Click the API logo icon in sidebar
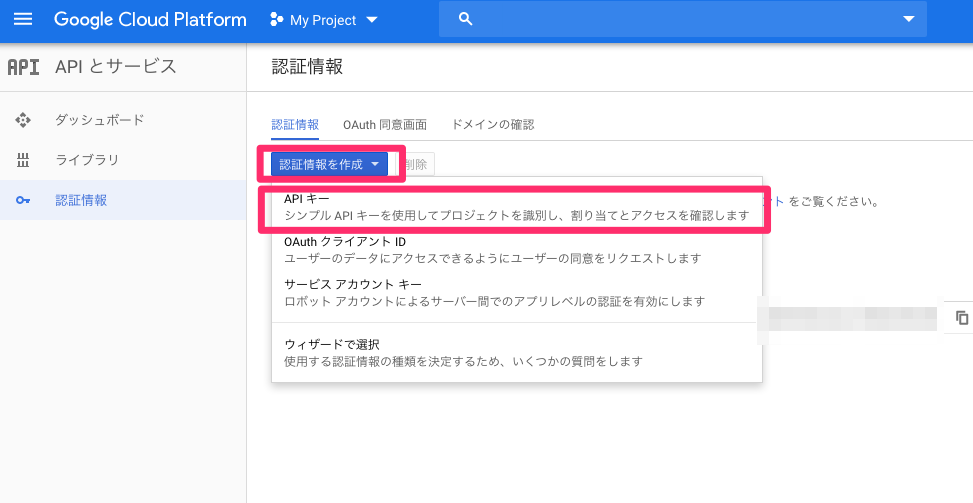The width and height of the screenshot is (973, 503). click(x=23, y=66)
